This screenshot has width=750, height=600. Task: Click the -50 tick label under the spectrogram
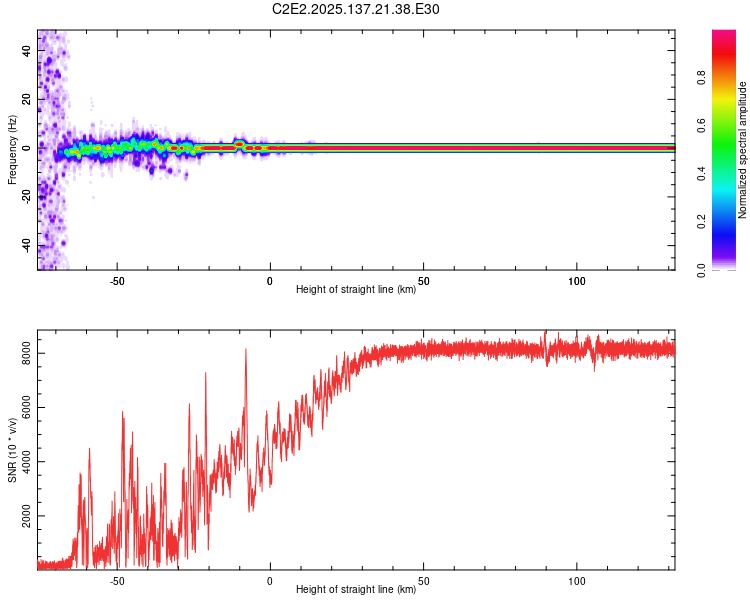click(117, 281)
